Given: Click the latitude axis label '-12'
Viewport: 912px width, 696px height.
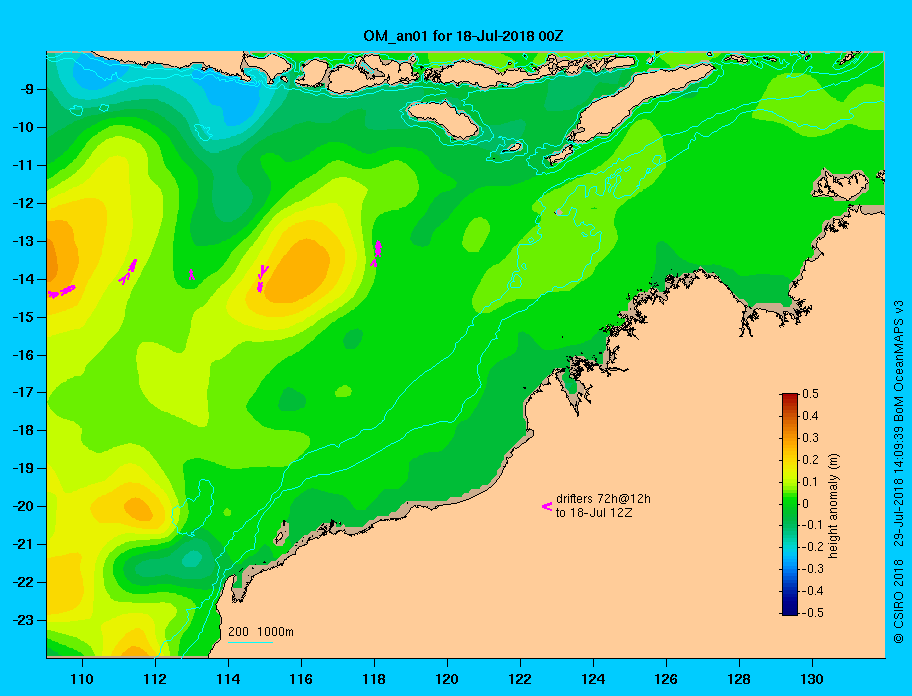Looking at the screenshot, I should pyautogui.click(x=22, y=204).
